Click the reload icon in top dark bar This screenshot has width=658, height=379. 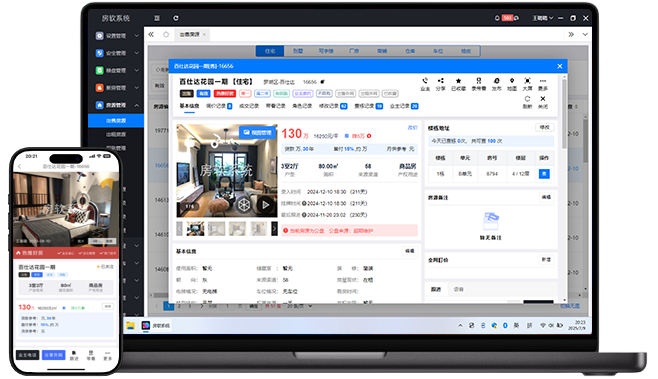[175, 18]
